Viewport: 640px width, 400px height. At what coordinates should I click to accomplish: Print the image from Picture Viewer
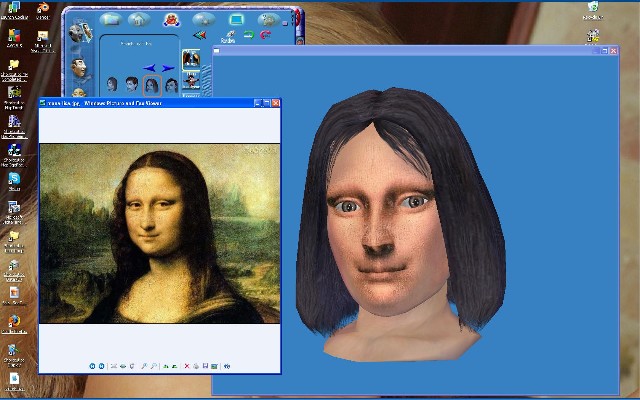(196, 366)
